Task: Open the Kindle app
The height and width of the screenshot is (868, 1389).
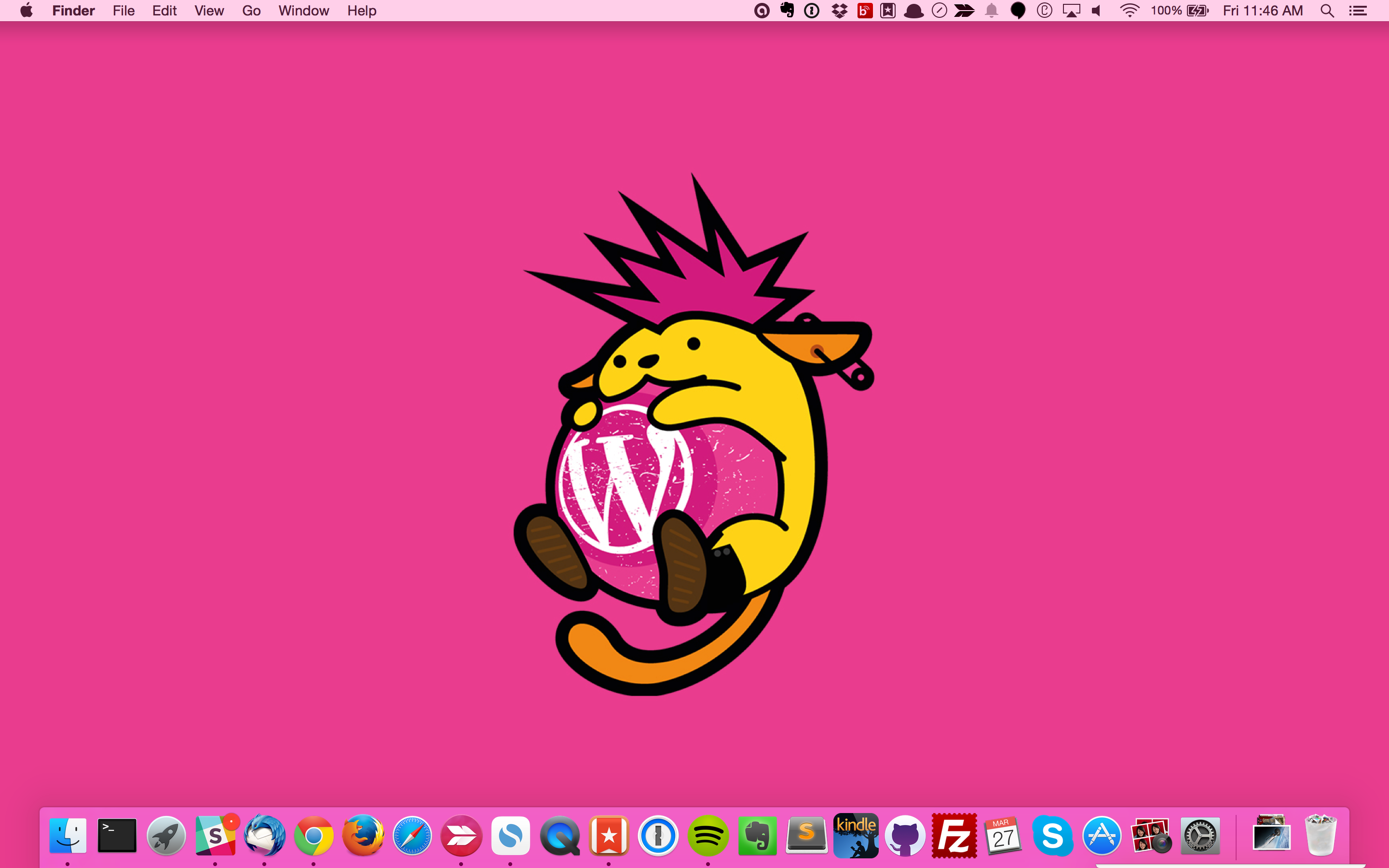Action: click(x=855, y=836)
